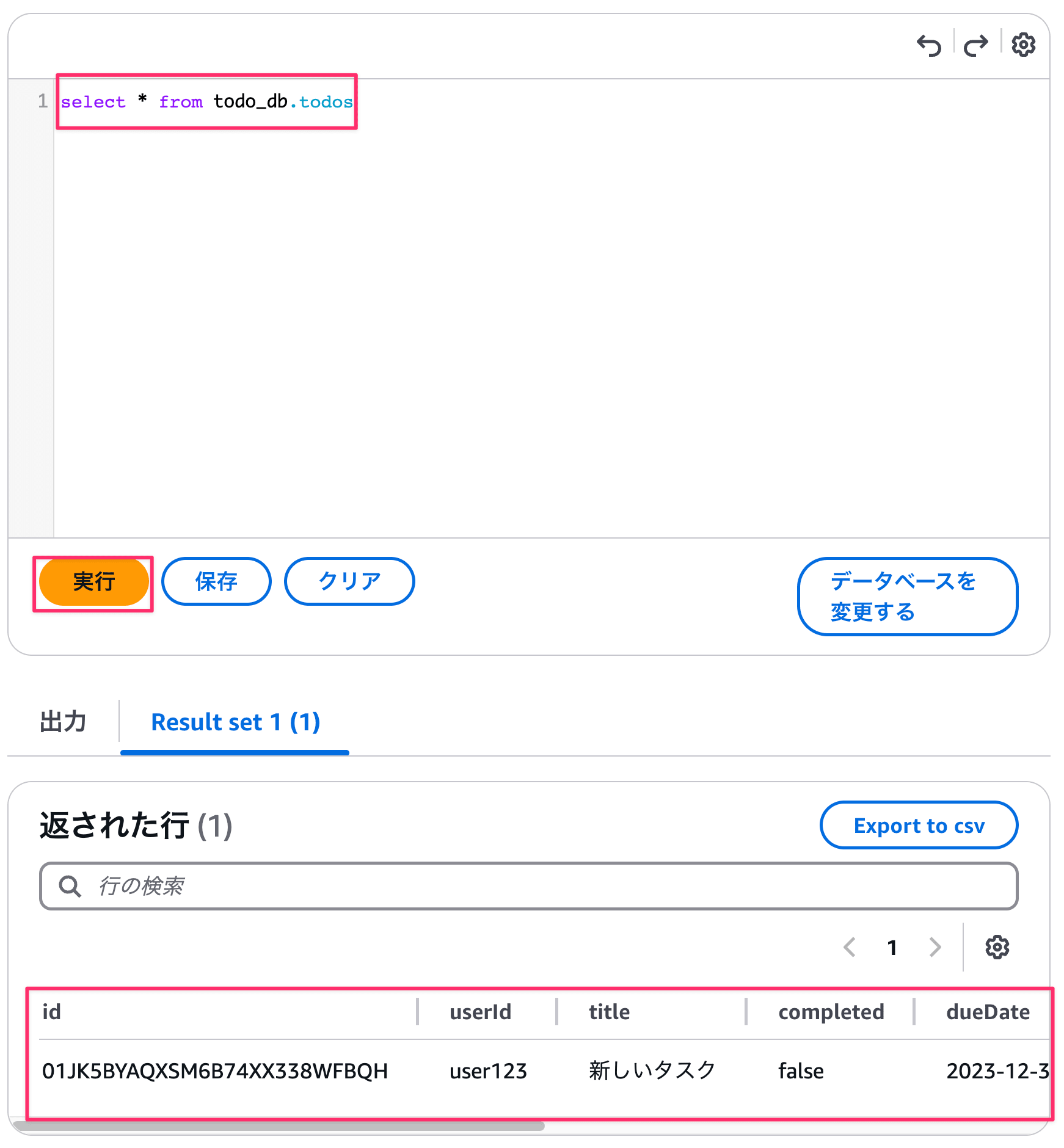
Task: Clear the editor with クリア button
Action: pyautogui.click(x=349, y=581)
